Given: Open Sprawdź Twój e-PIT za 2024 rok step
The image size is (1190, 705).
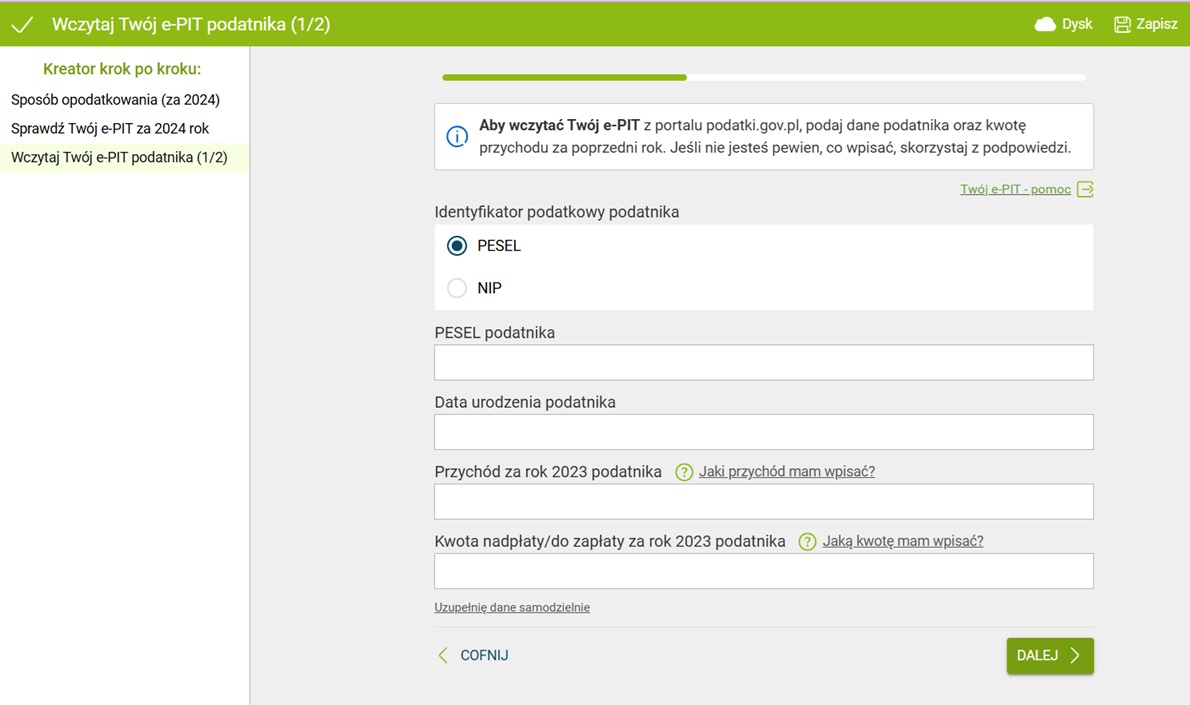Looking at the screenshot, I should pyautogui.click(x=110, y=129).
